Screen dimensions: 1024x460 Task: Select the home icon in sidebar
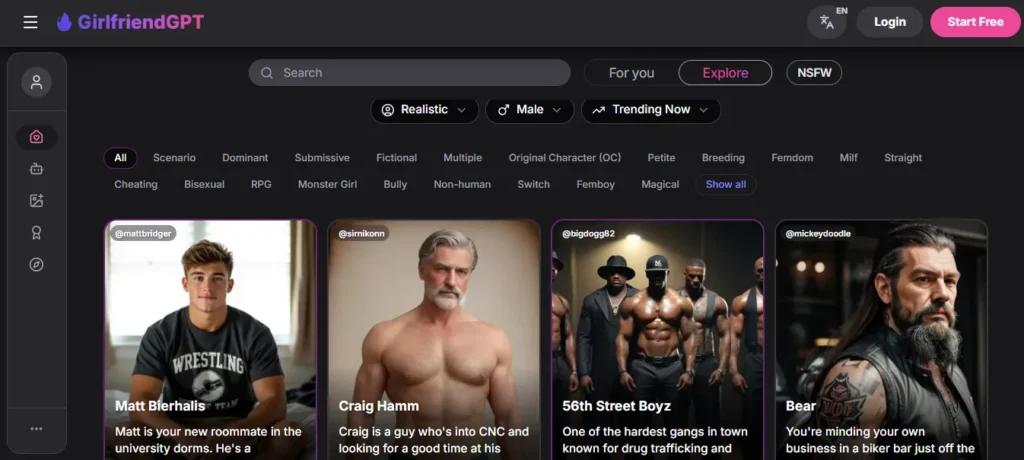click(x=37, y=137)
